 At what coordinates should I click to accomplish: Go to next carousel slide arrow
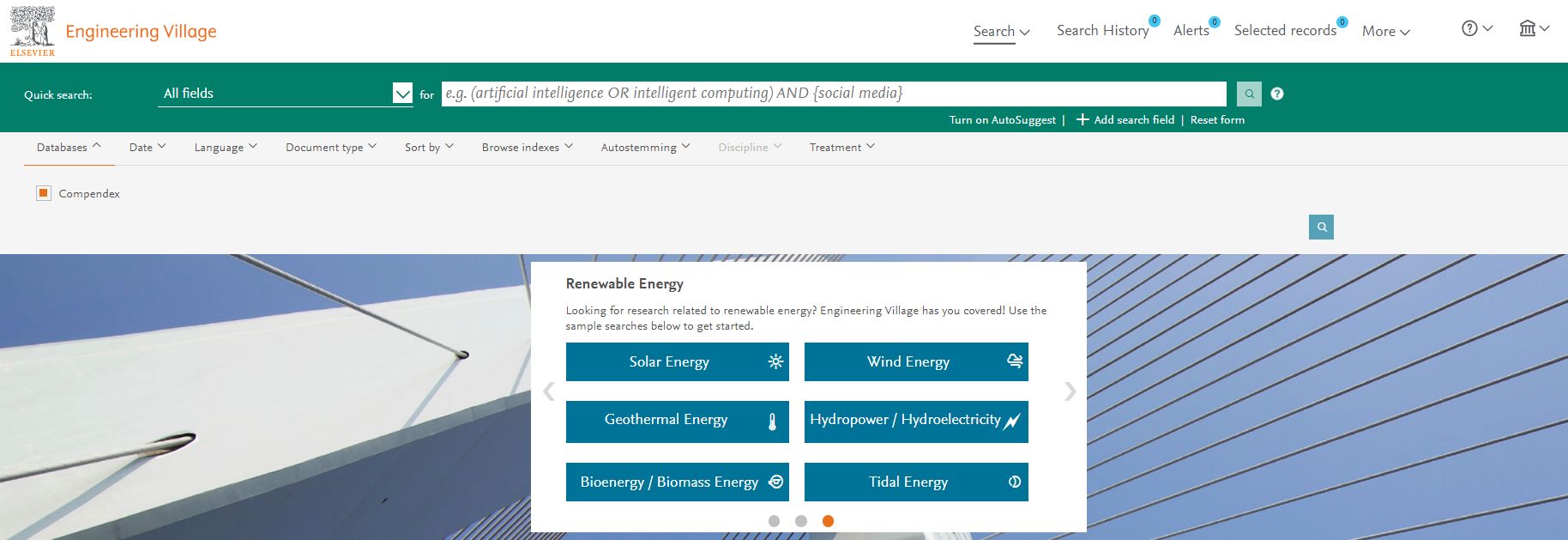point(1070,391)
